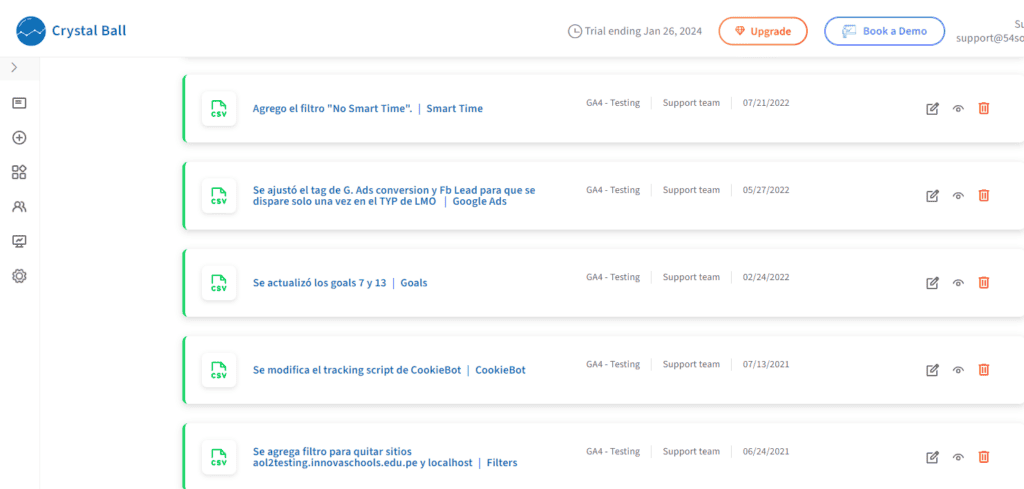Open the Crystal Ball logo home link
This screenshot has height=489, width=1024.
coord(71,31)
